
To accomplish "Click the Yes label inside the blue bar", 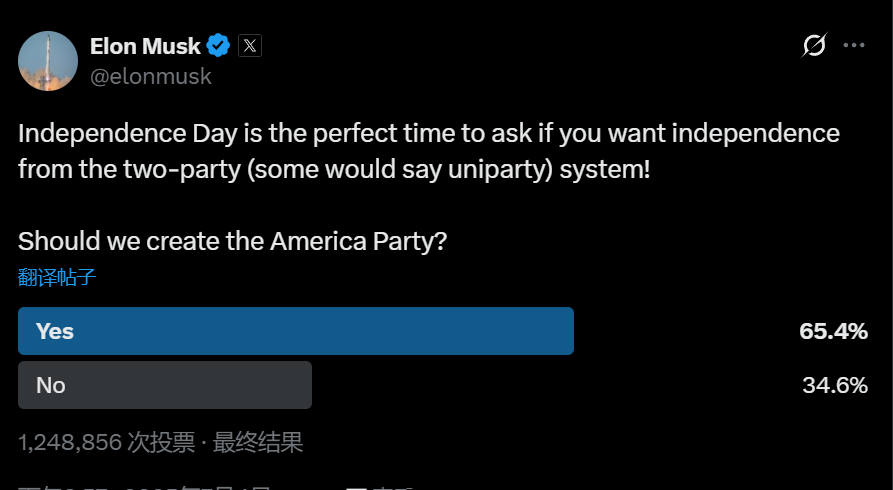I will [55, 331].
